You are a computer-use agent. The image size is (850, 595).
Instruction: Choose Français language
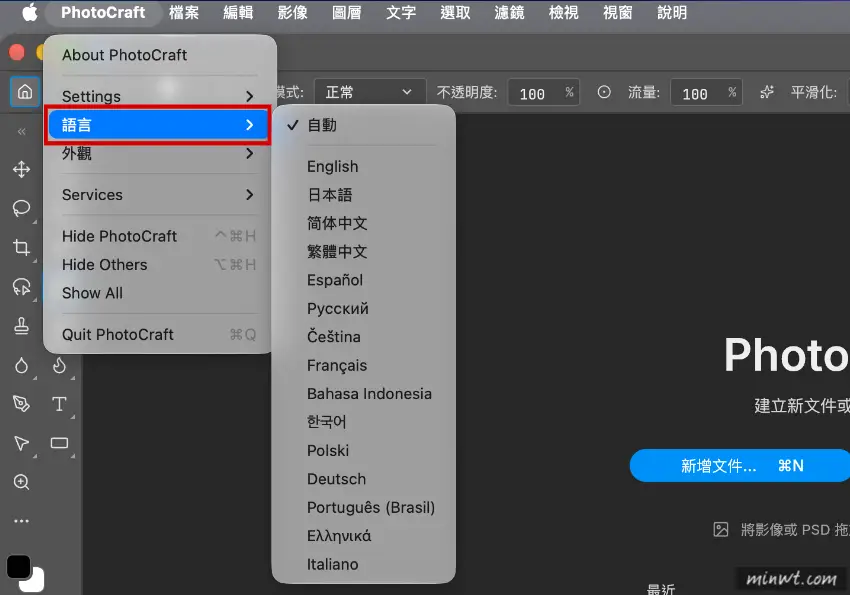[363, 365]
